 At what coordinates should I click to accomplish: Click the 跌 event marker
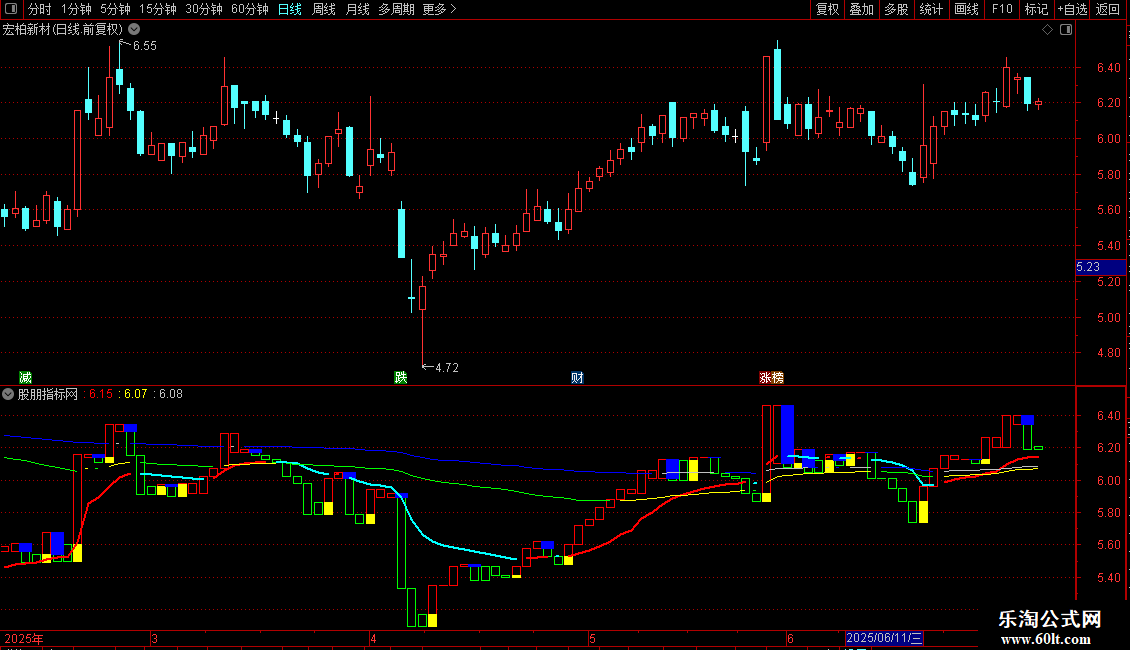point(401,378)
